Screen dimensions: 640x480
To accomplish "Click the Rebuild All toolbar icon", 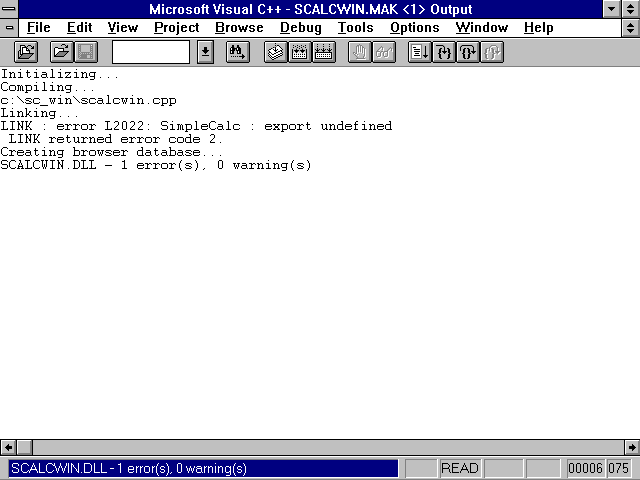I will tap(323, 52).
